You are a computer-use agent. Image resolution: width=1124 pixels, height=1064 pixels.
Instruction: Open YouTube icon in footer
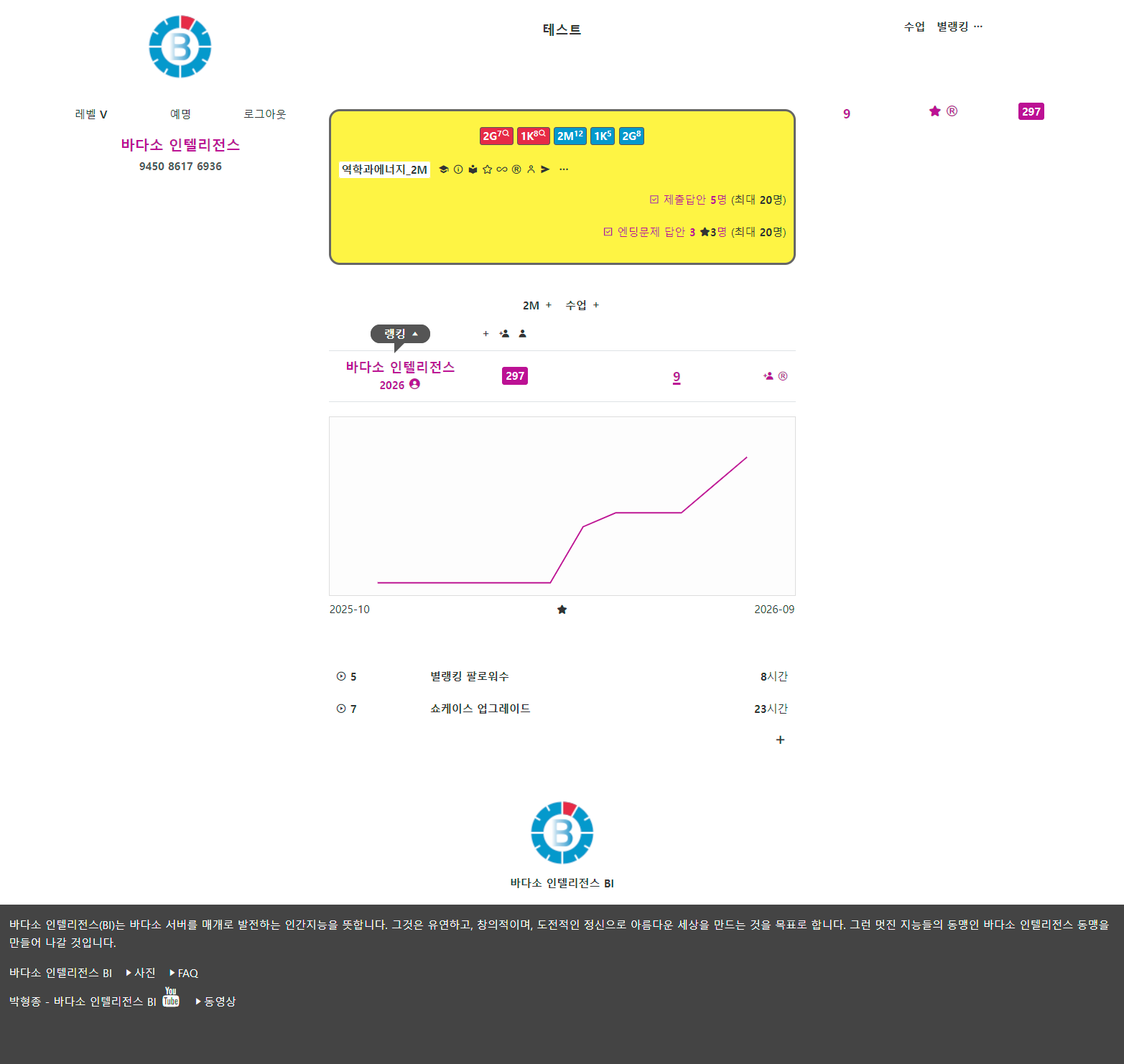(171, 997)
